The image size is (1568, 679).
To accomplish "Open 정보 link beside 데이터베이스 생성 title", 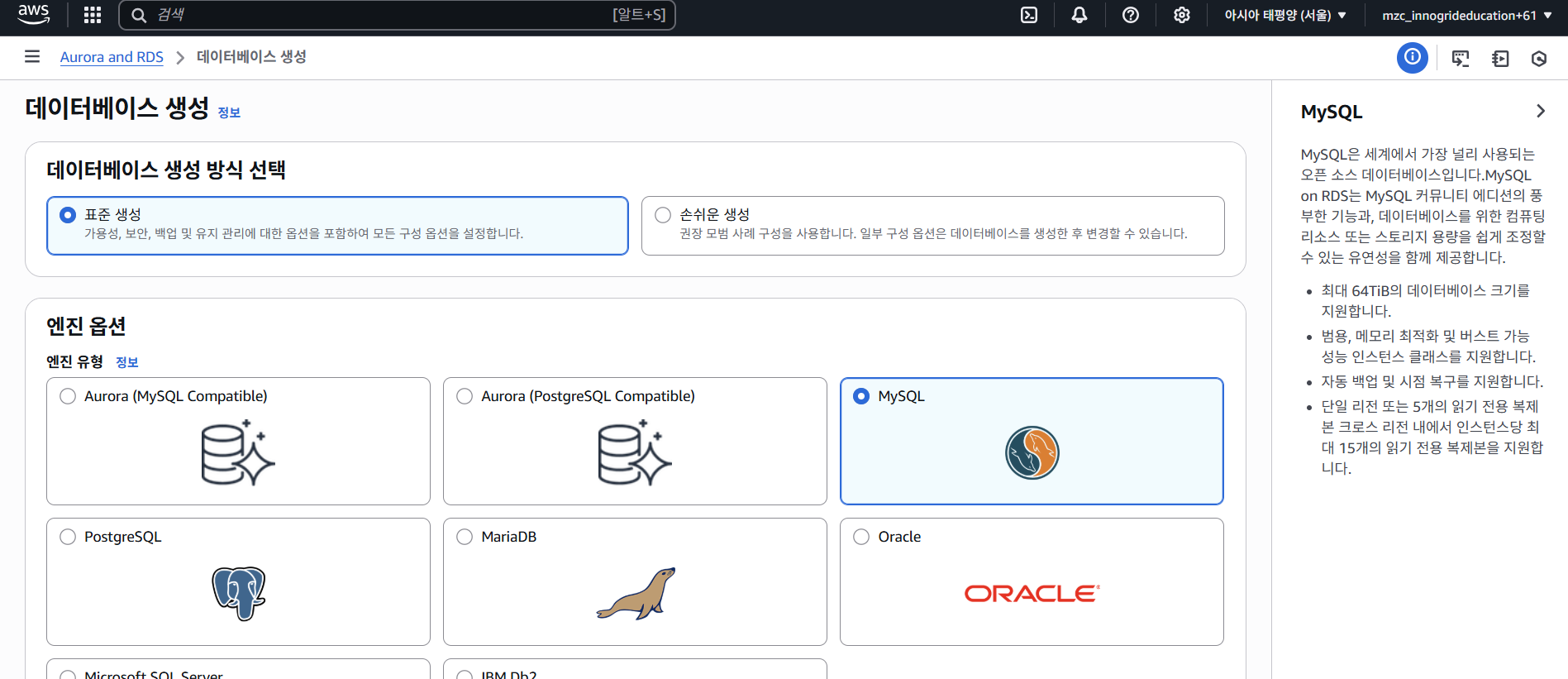I will (x=229, y=112).
